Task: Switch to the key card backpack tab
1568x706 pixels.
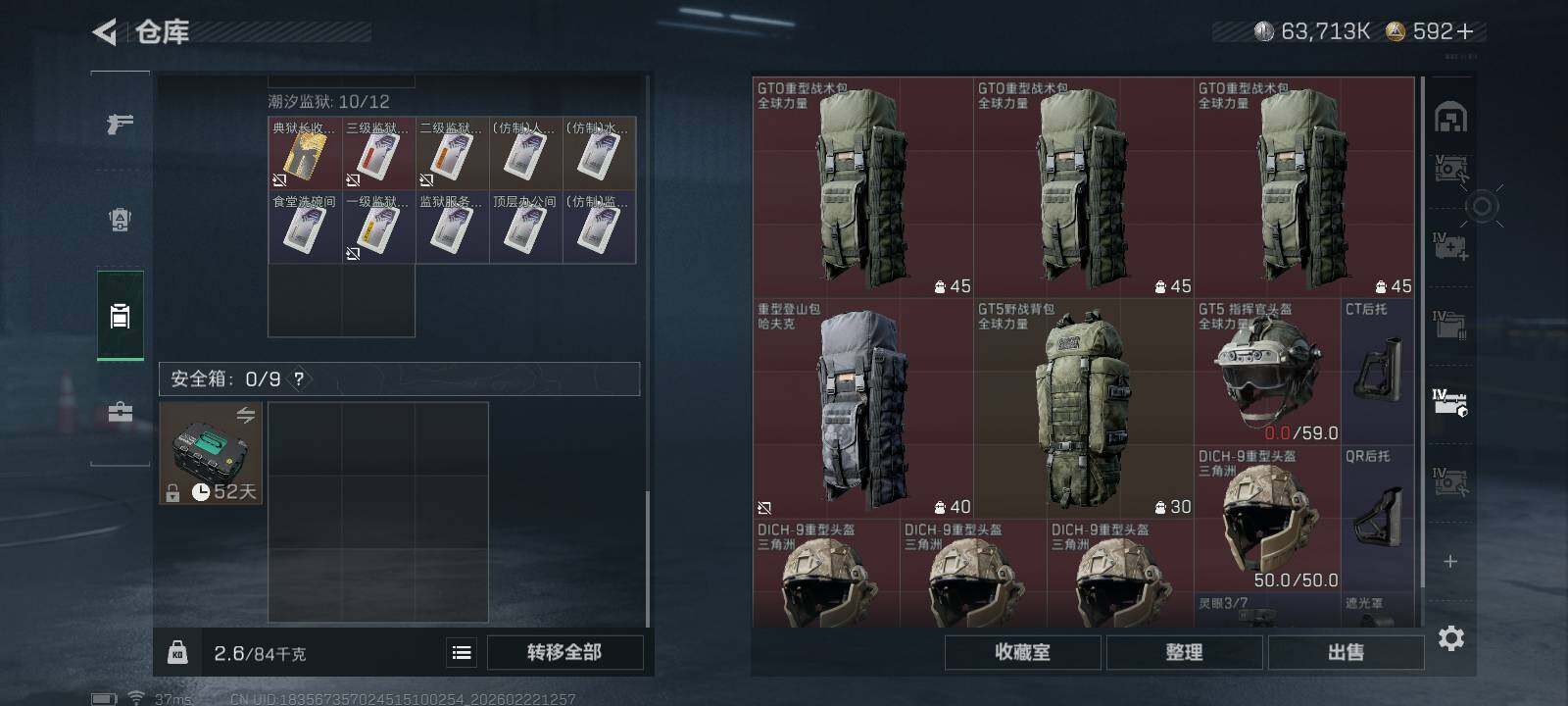Action: pos(120,316)
